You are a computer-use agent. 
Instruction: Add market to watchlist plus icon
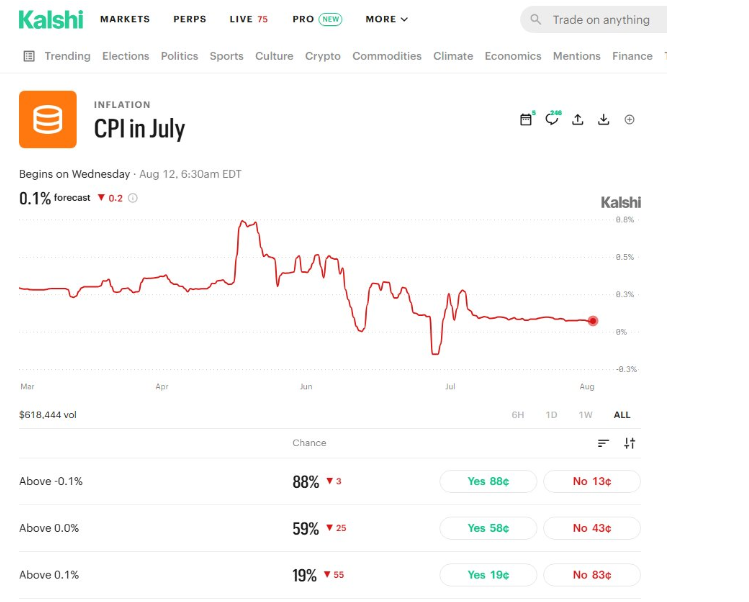coord(630,119)
